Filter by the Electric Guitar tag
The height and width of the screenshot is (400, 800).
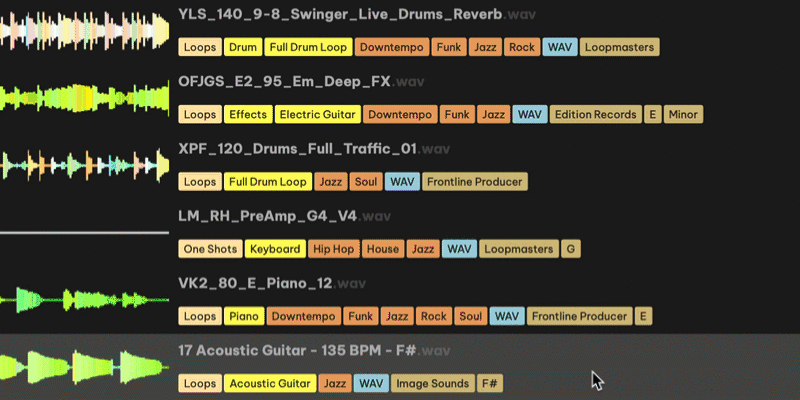pos(318,114)
